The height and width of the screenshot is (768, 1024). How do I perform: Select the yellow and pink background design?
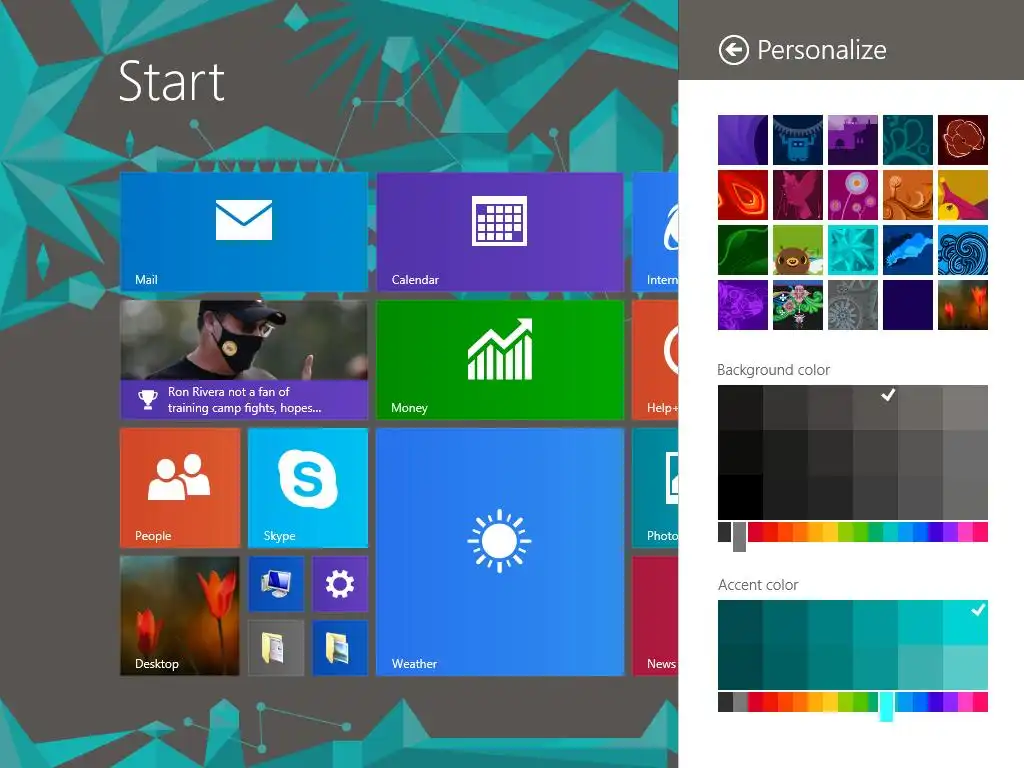coord(963,195)
